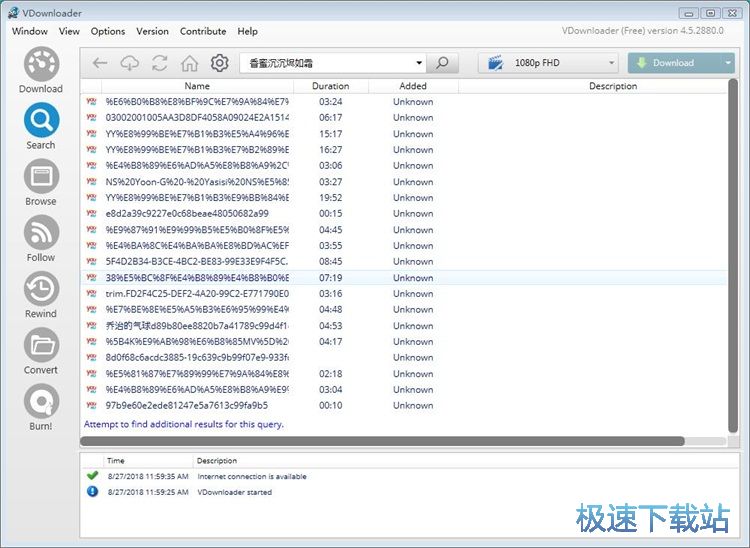Open settings gear in toolbar
The width and height of the screenshot is (750, 548).
tap(219, 63)
